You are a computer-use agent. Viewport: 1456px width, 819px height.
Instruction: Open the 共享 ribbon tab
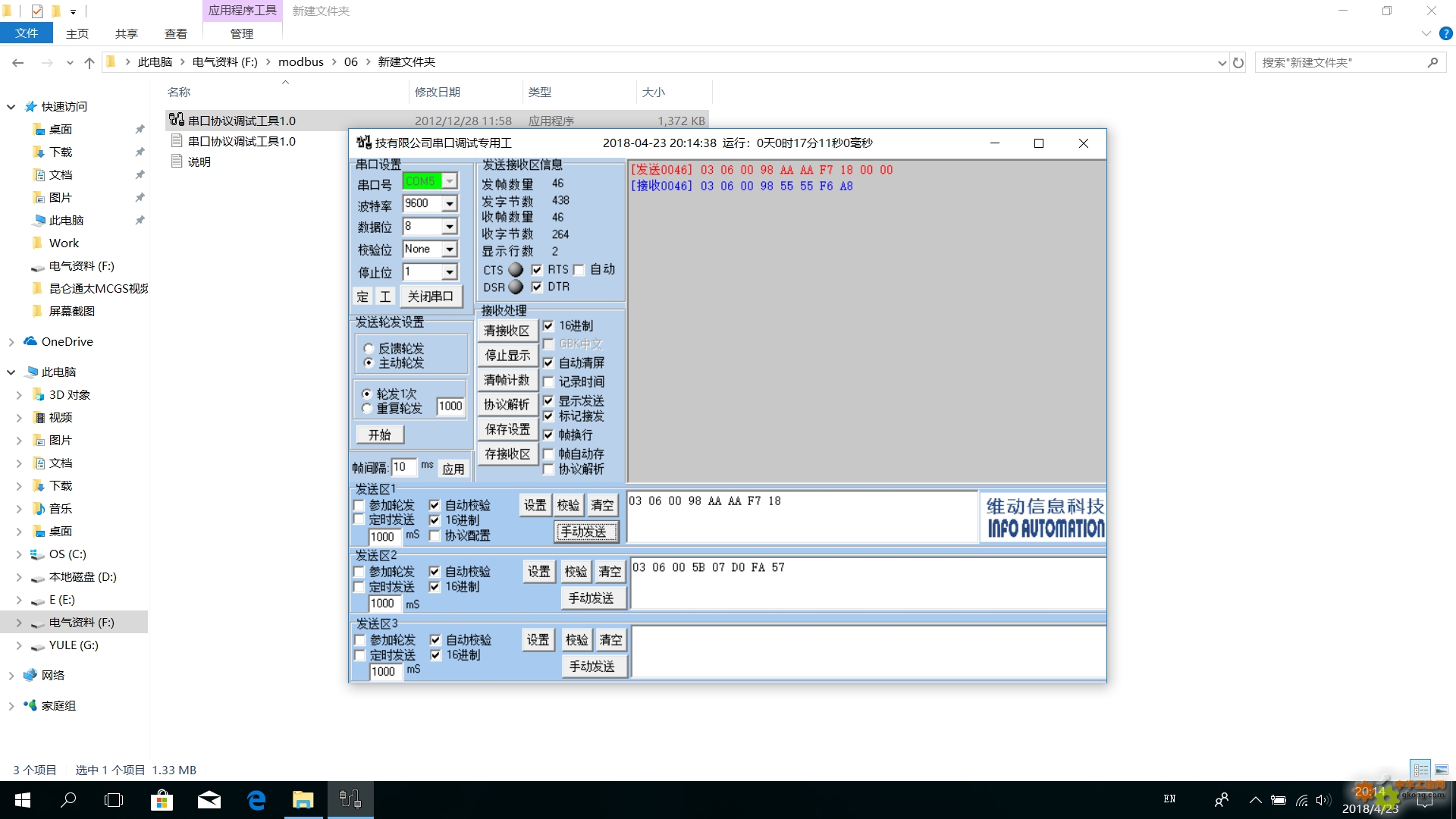pyautogui.click(x=126, y=33)
